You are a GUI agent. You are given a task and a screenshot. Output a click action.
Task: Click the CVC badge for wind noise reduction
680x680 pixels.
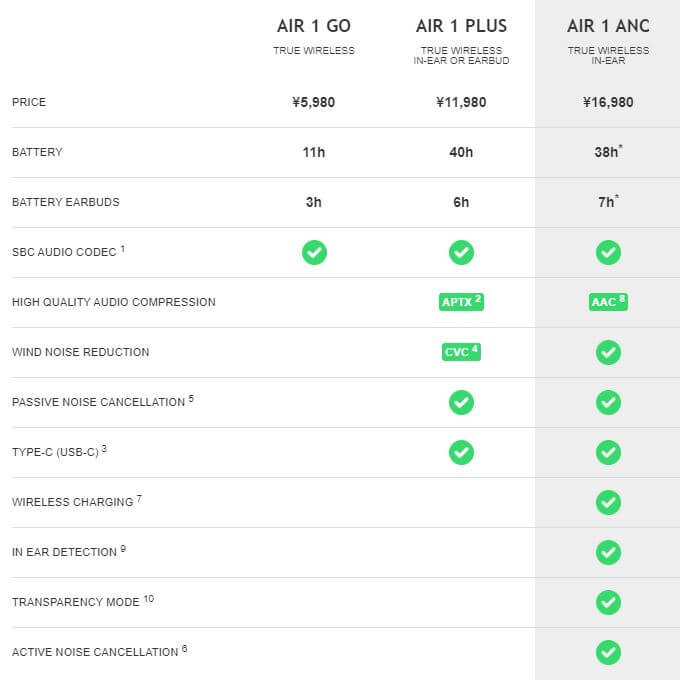click(461, 352)
